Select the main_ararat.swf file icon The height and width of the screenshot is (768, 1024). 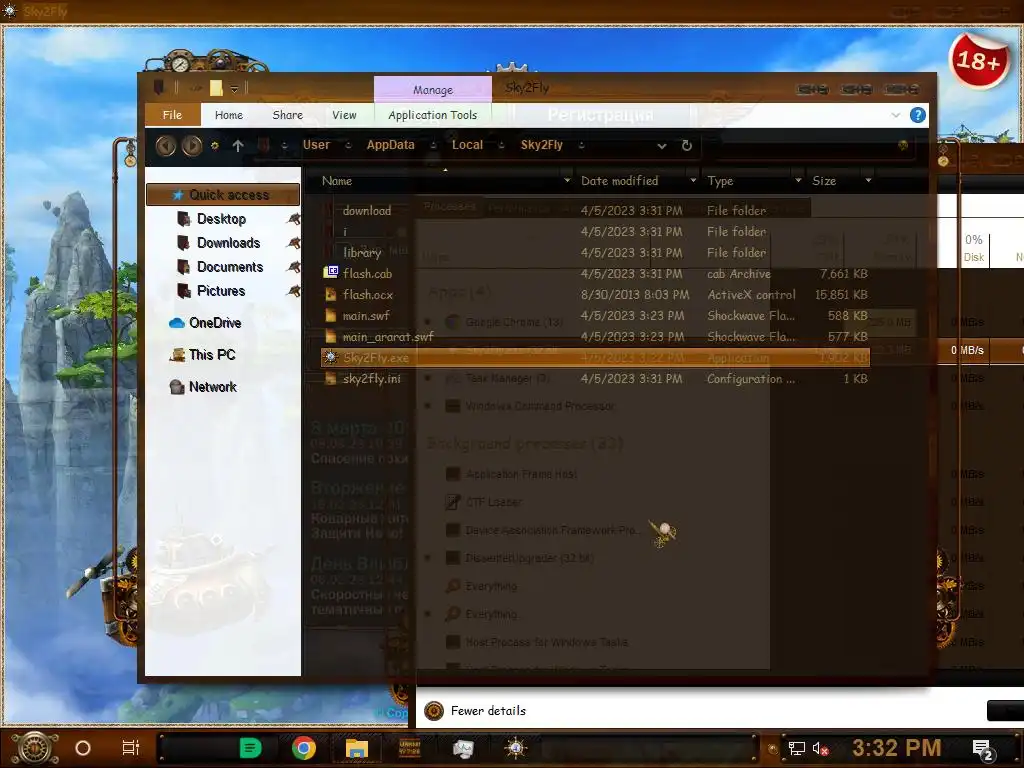[331, 336]
